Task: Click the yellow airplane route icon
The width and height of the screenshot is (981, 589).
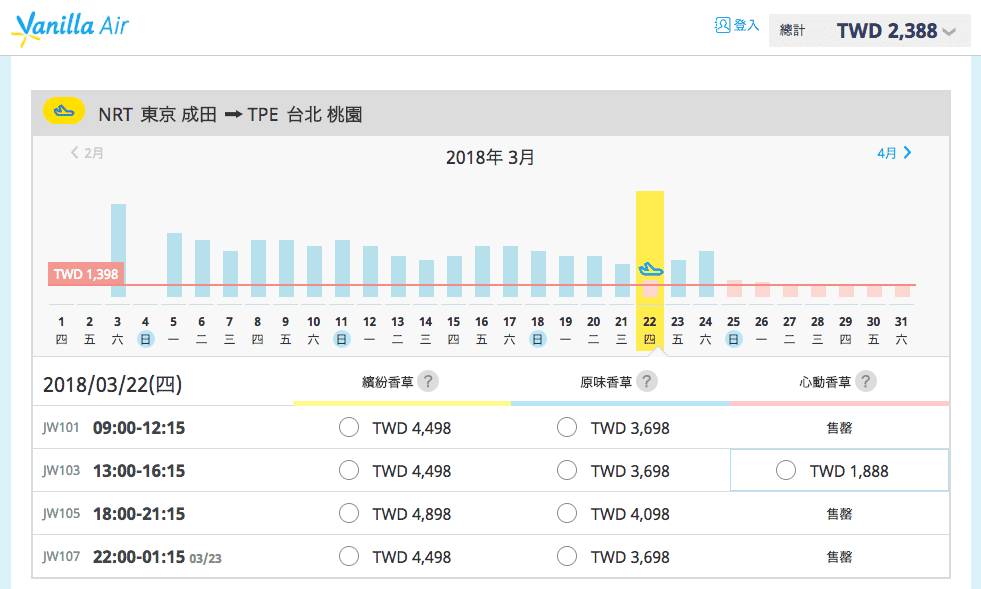Action: click(x=64, y=111)
